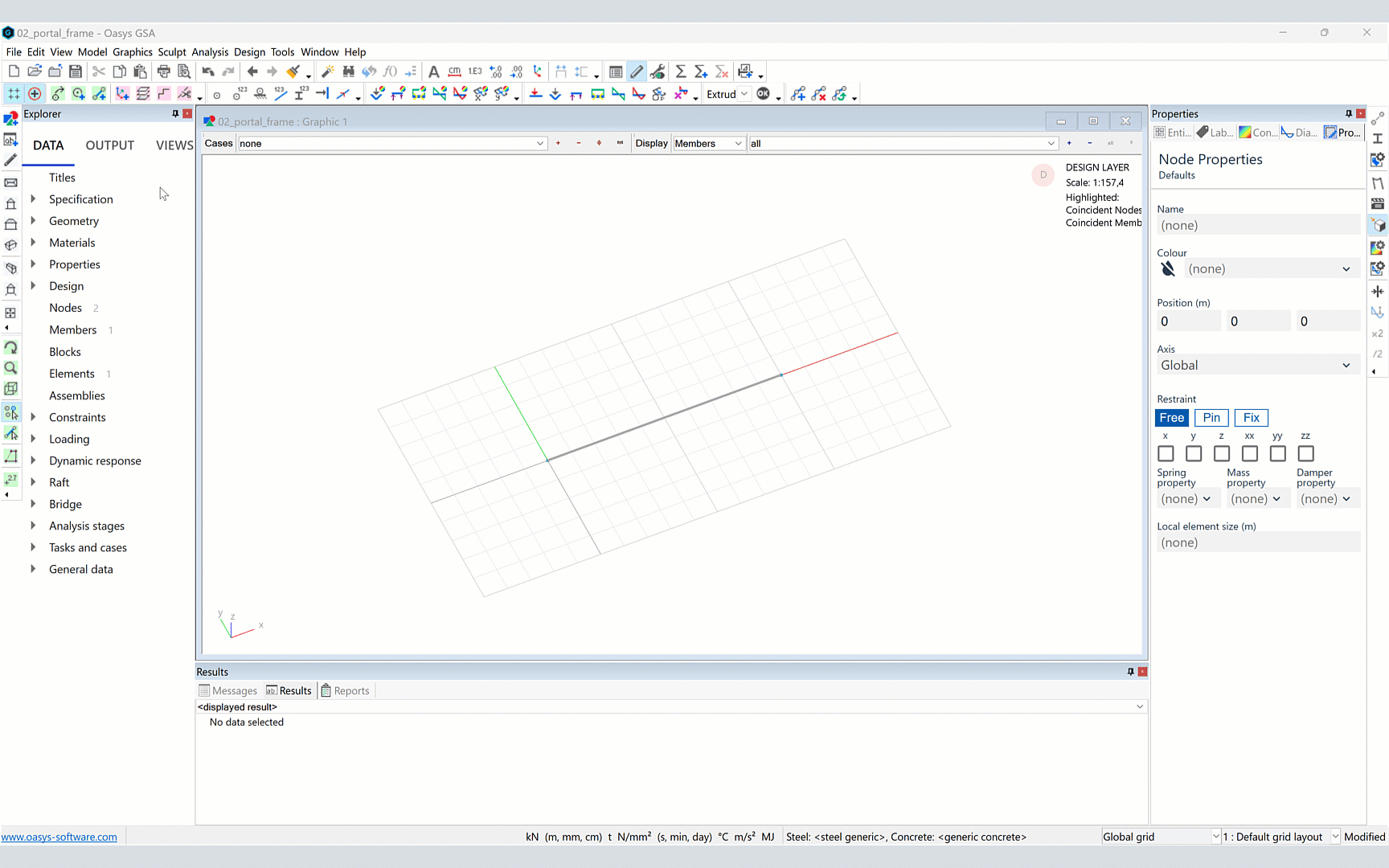Click the magic wand wizard icon
Screen dimensions: 1389x868
pyautogui.click(x=327, y=72)
